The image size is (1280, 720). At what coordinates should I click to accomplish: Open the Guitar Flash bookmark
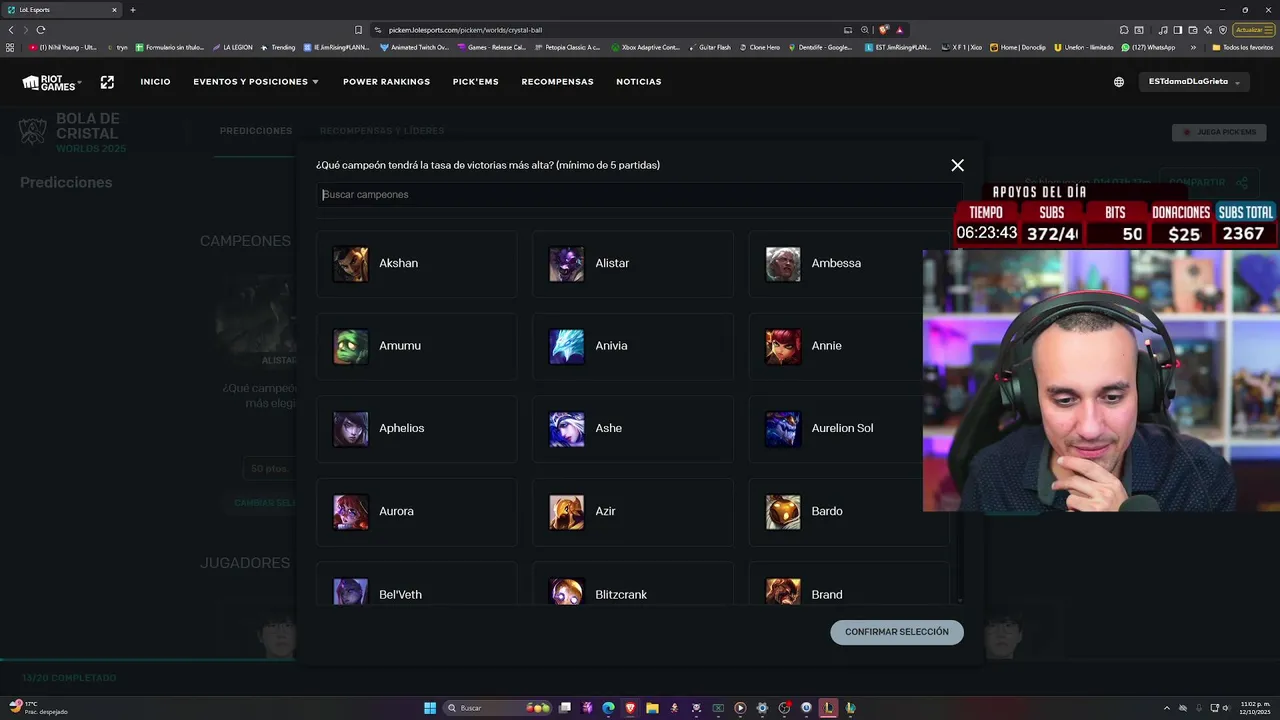(709, 47)
